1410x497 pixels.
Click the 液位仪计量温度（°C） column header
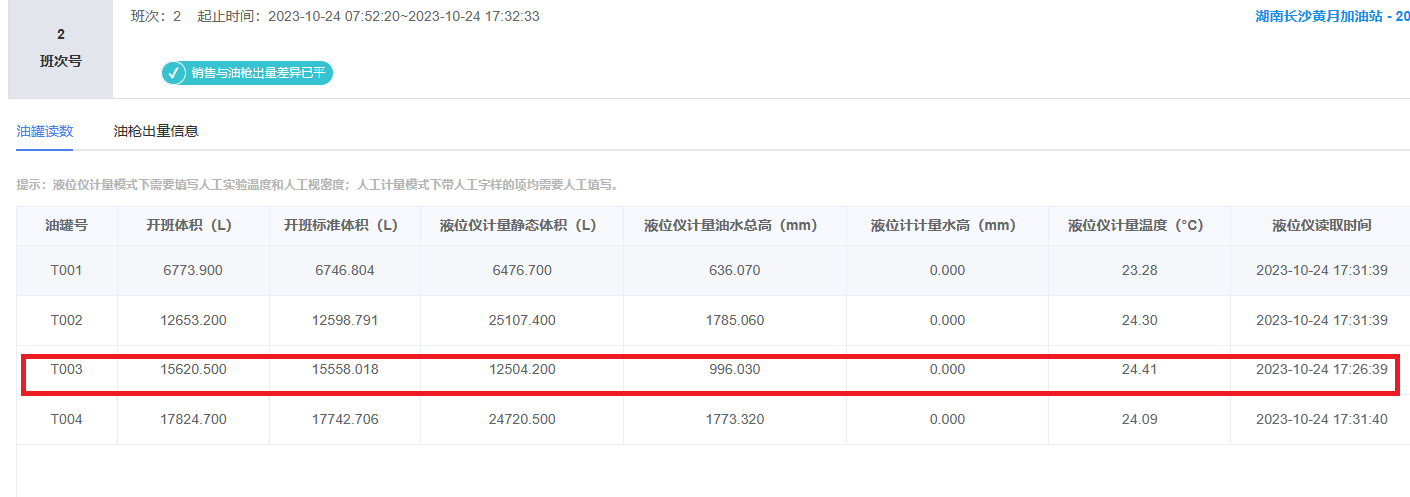click(1139, 225)
